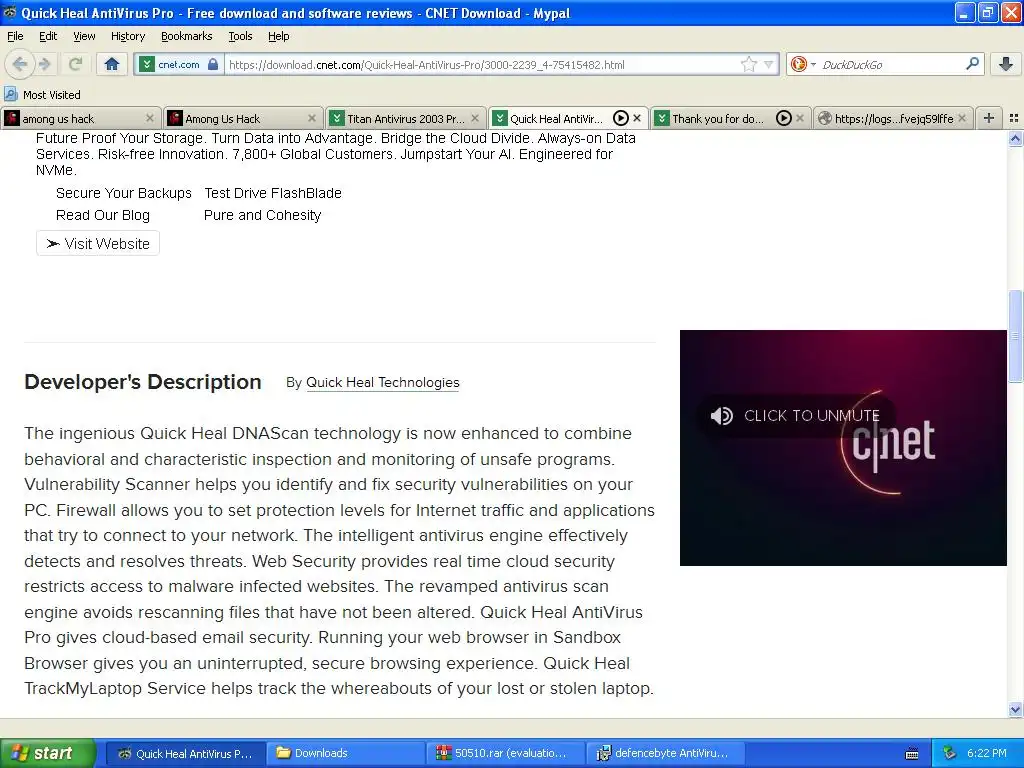
Task: Open the Pure and Cohesity link
Action: (x=263, y=216)
